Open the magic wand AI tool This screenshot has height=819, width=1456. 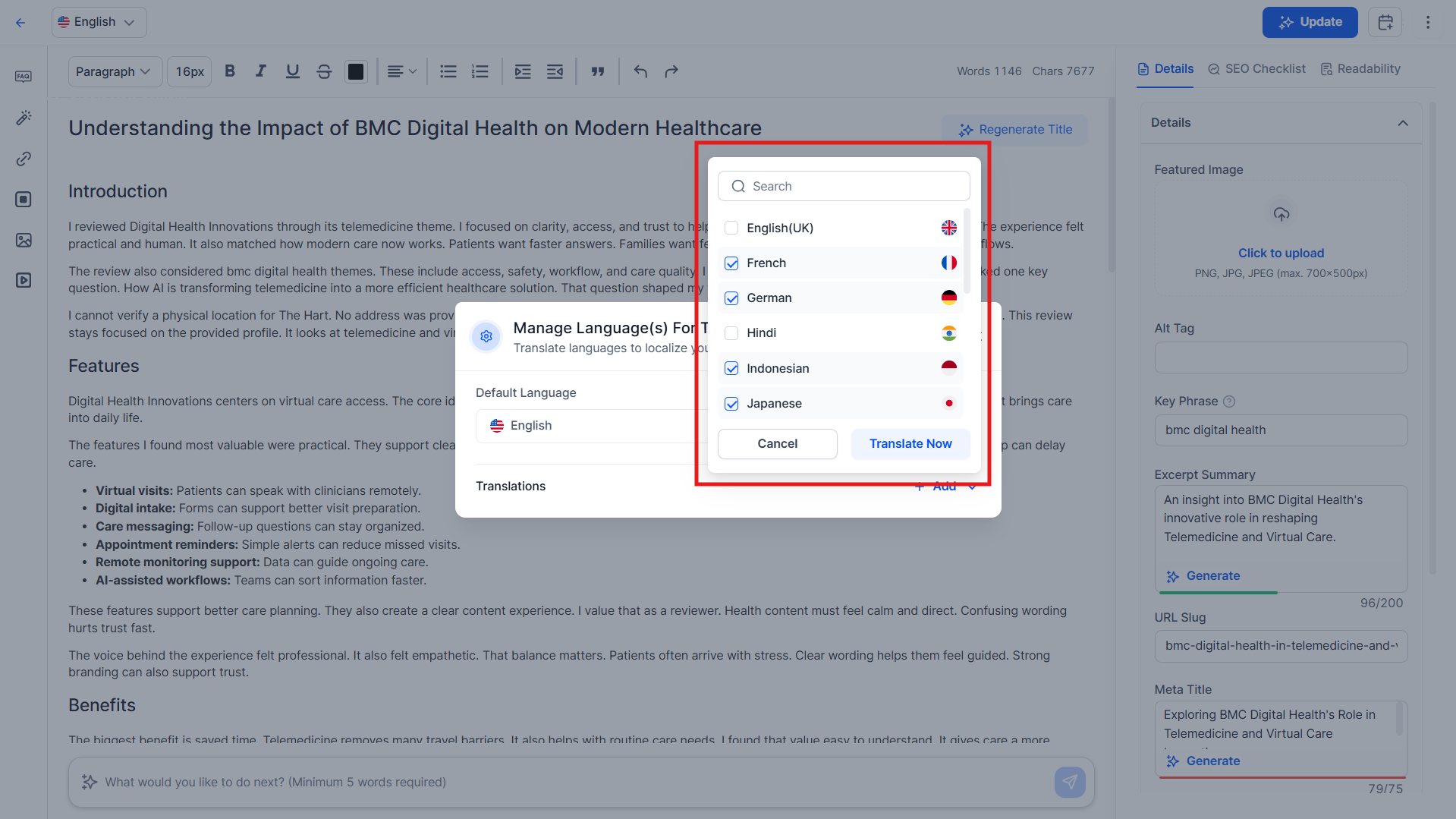(x=24, y=118)
